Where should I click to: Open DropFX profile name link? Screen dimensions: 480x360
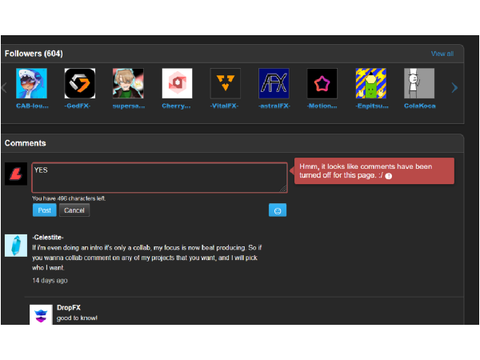pos(69,308)
